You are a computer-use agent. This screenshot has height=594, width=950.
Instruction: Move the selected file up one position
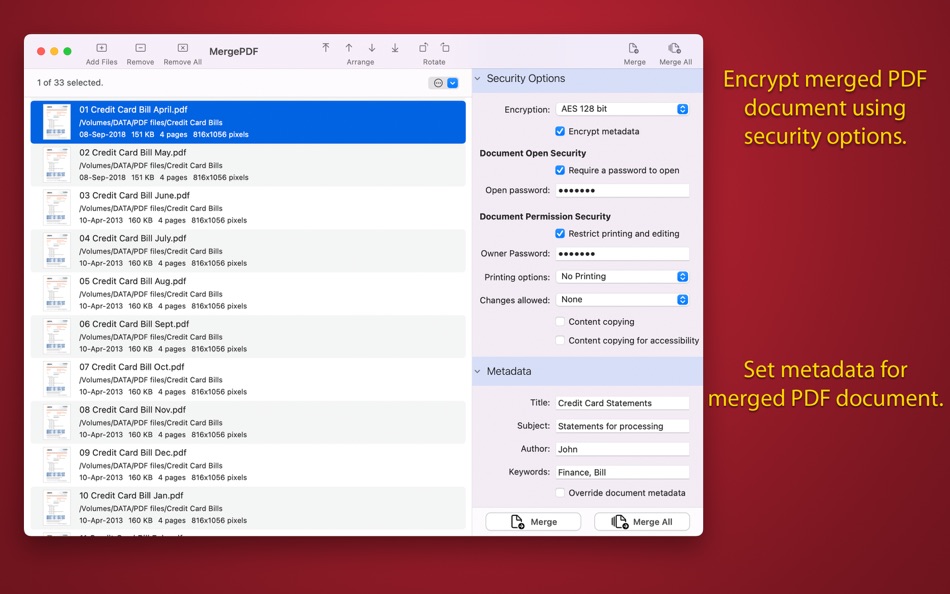click(x=349, y=47)
